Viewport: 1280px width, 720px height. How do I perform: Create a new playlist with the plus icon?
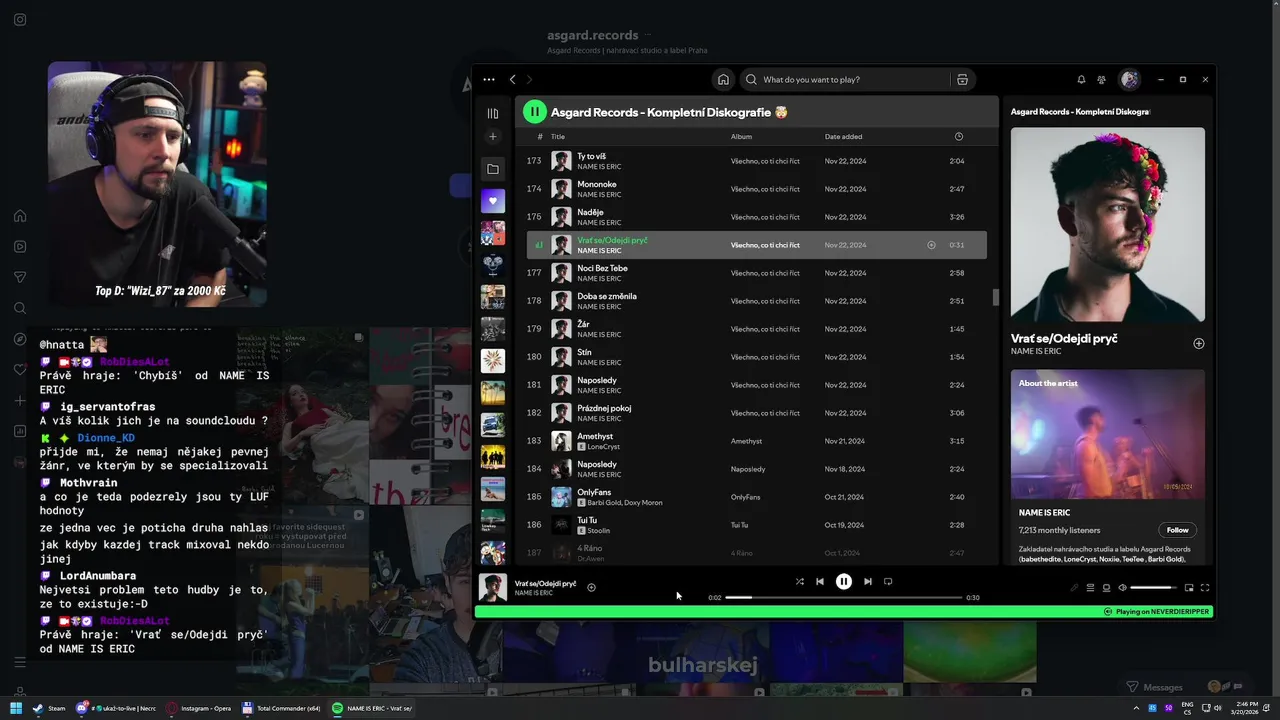[492, 137]
